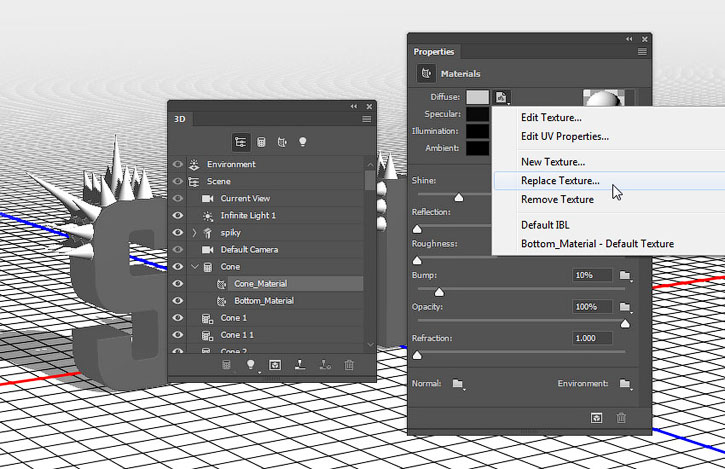The height and width of the screenshot is (469, 725).
Task: Click the Environment row icon
Action: 194,164
